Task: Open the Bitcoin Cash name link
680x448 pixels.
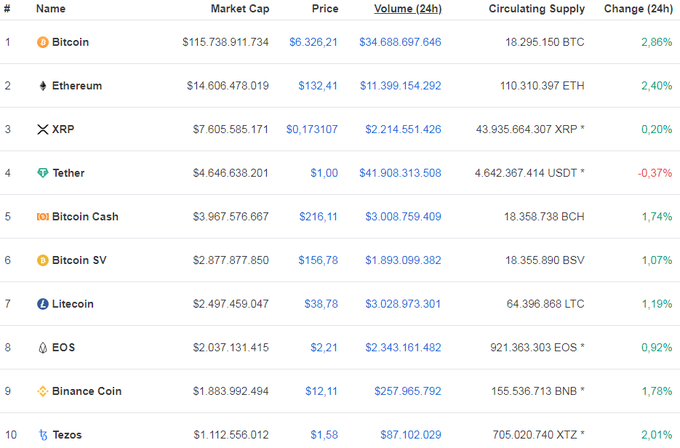Action: (x=85, y=216)
